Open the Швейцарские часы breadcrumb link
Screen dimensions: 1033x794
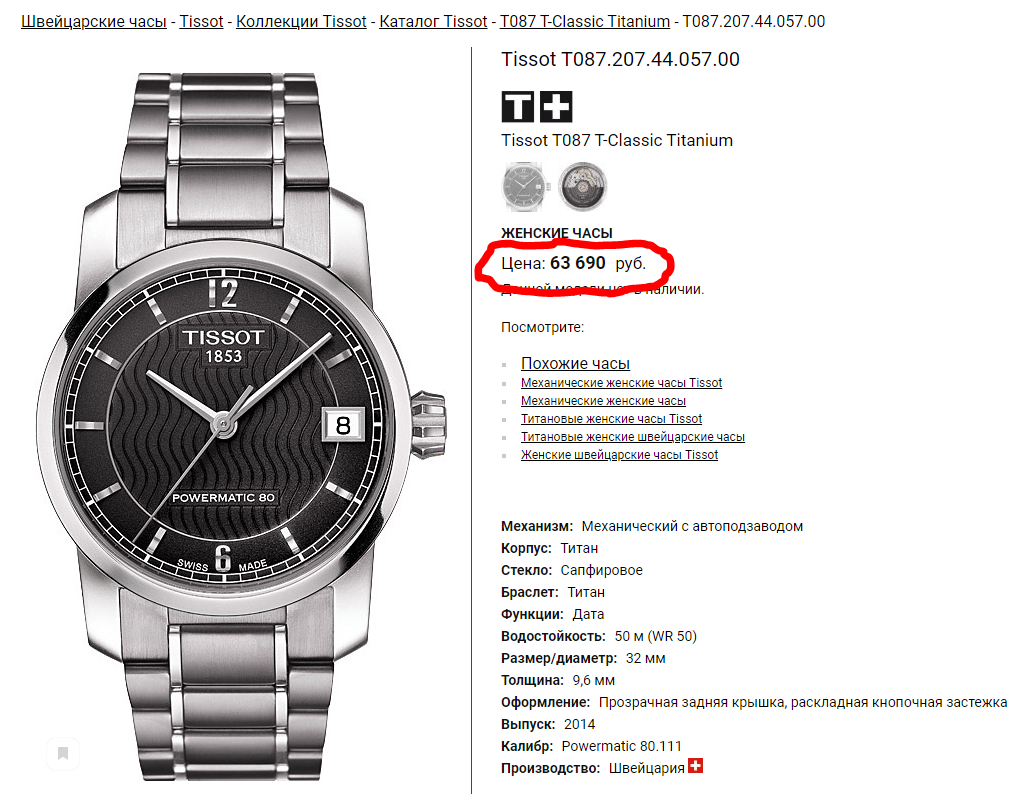pos(94,22)
